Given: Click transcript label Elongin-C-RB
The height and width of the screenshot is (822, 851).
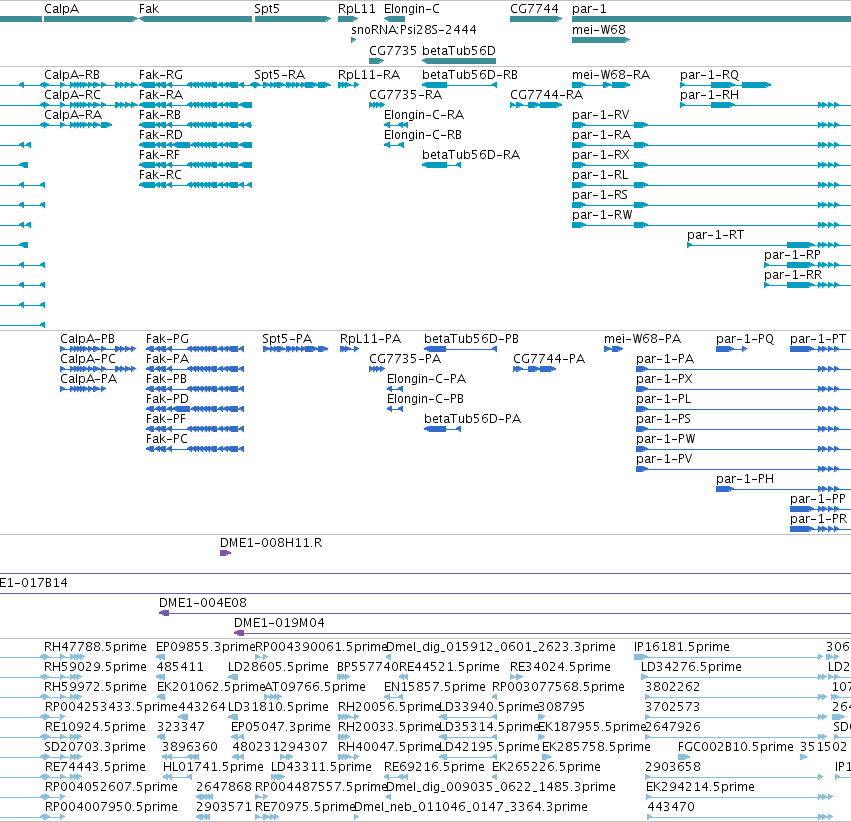Looking at the screenshot, I should pos(423,135).
